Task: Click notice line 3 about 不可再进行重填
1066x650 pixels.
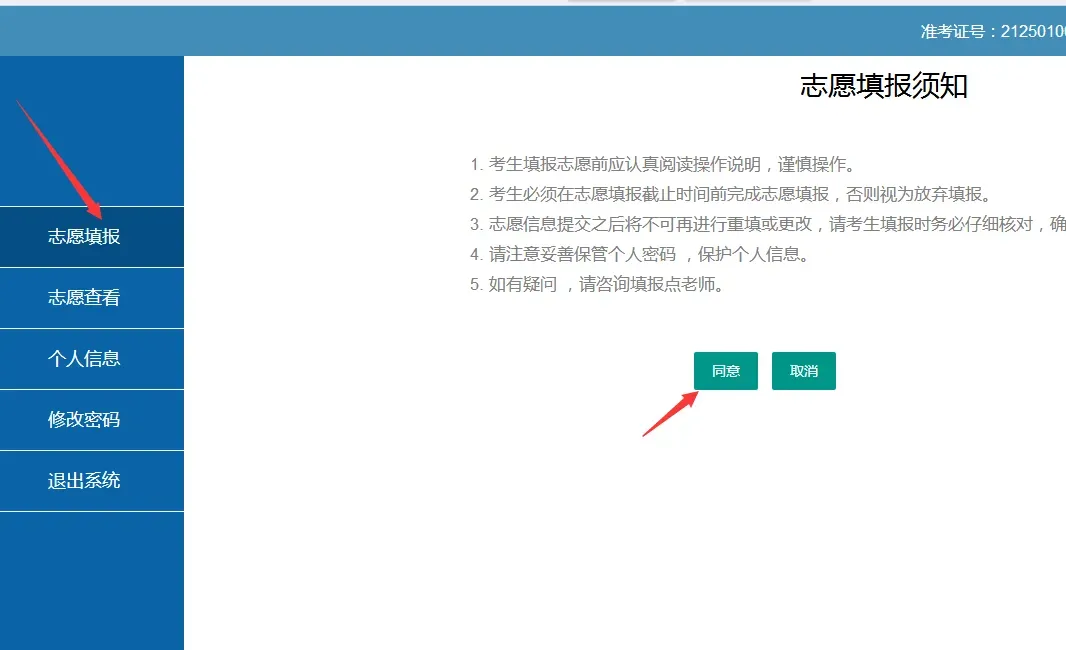Action: (x=768, y=224)
